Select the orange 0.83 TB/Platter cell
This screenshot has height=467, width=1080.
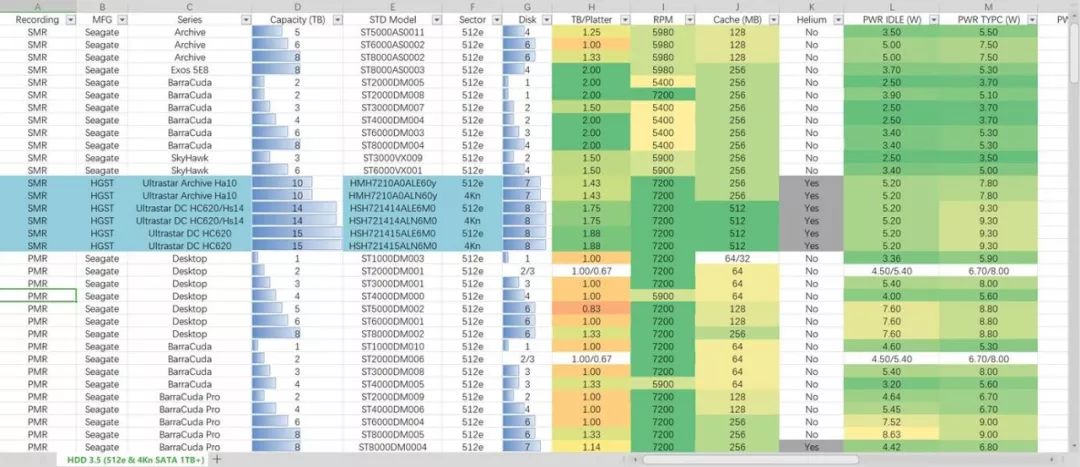click(591, 309)
